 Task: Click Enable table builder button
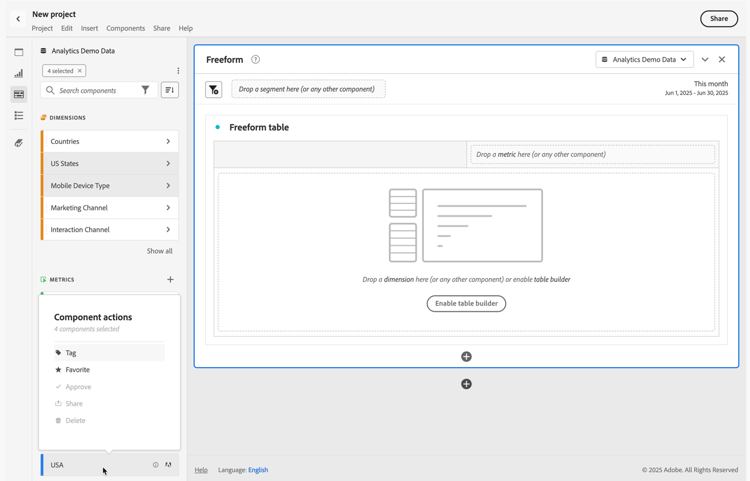[x=466, y=304]
